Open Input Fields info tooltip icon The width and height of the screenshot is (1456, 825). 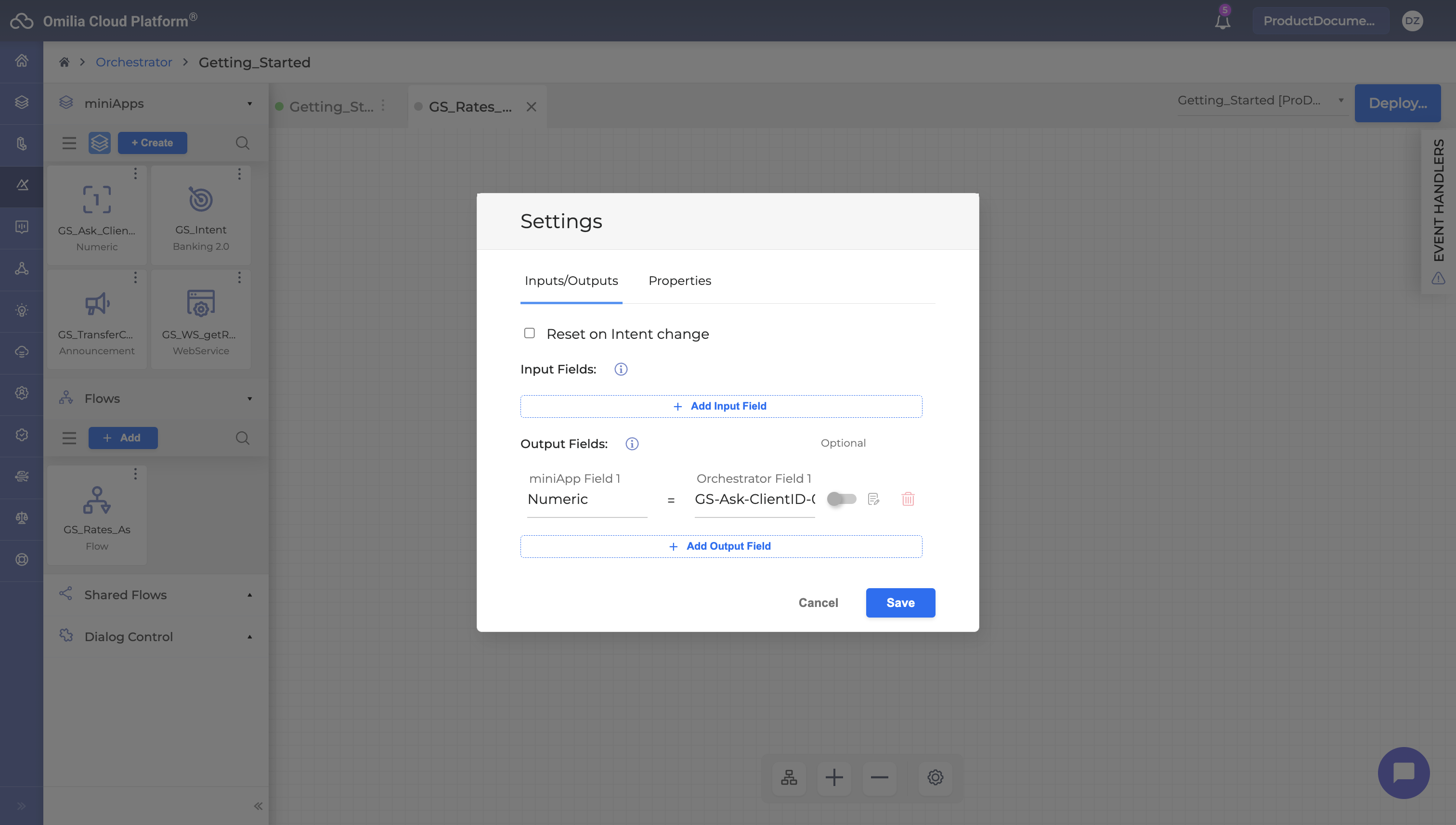621,370
